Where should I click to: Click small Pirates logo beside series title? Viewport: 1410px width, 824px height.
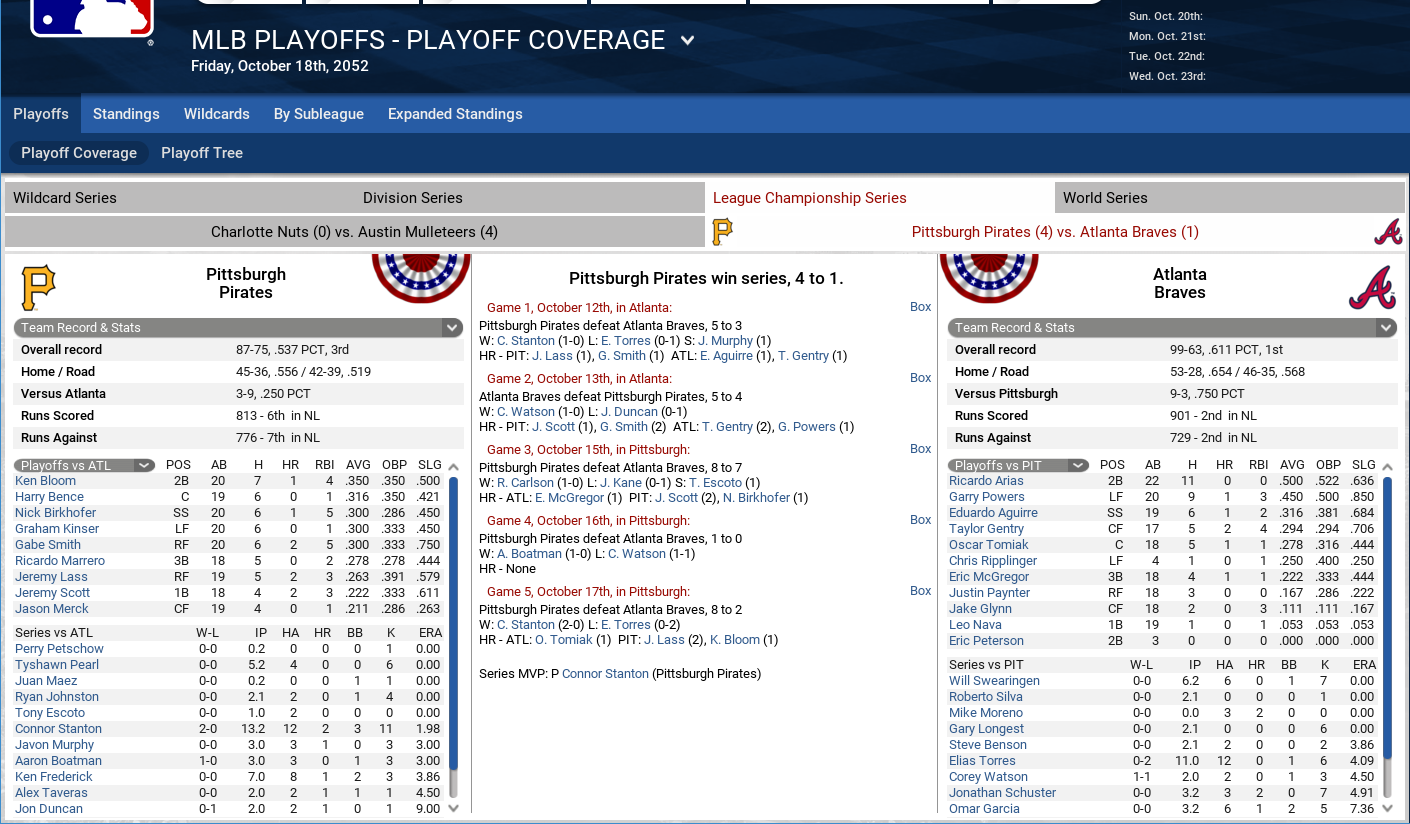[x=722, y=232]
